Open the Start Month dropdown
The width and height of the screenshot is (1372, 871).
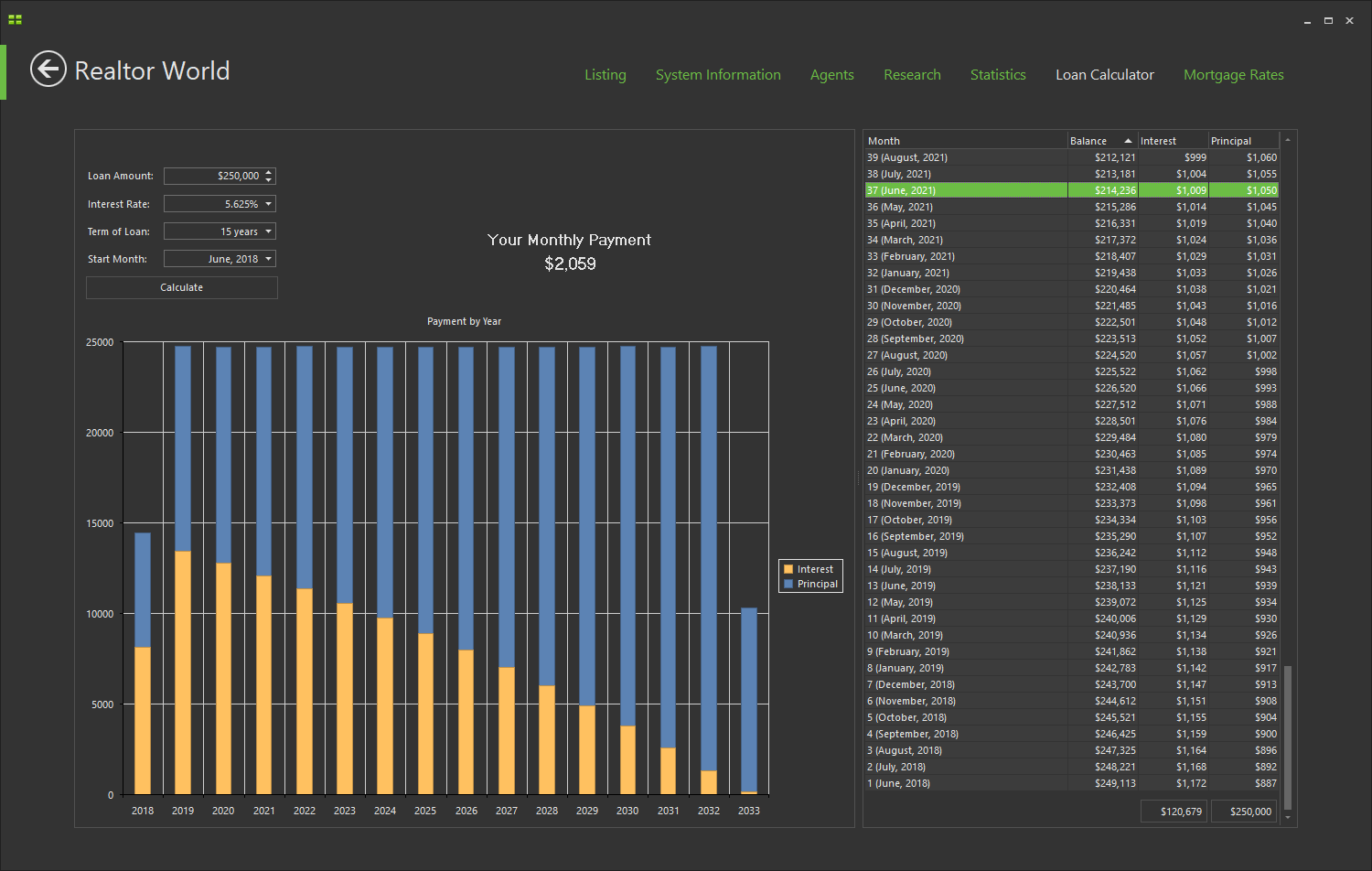[x=268, y=259]
